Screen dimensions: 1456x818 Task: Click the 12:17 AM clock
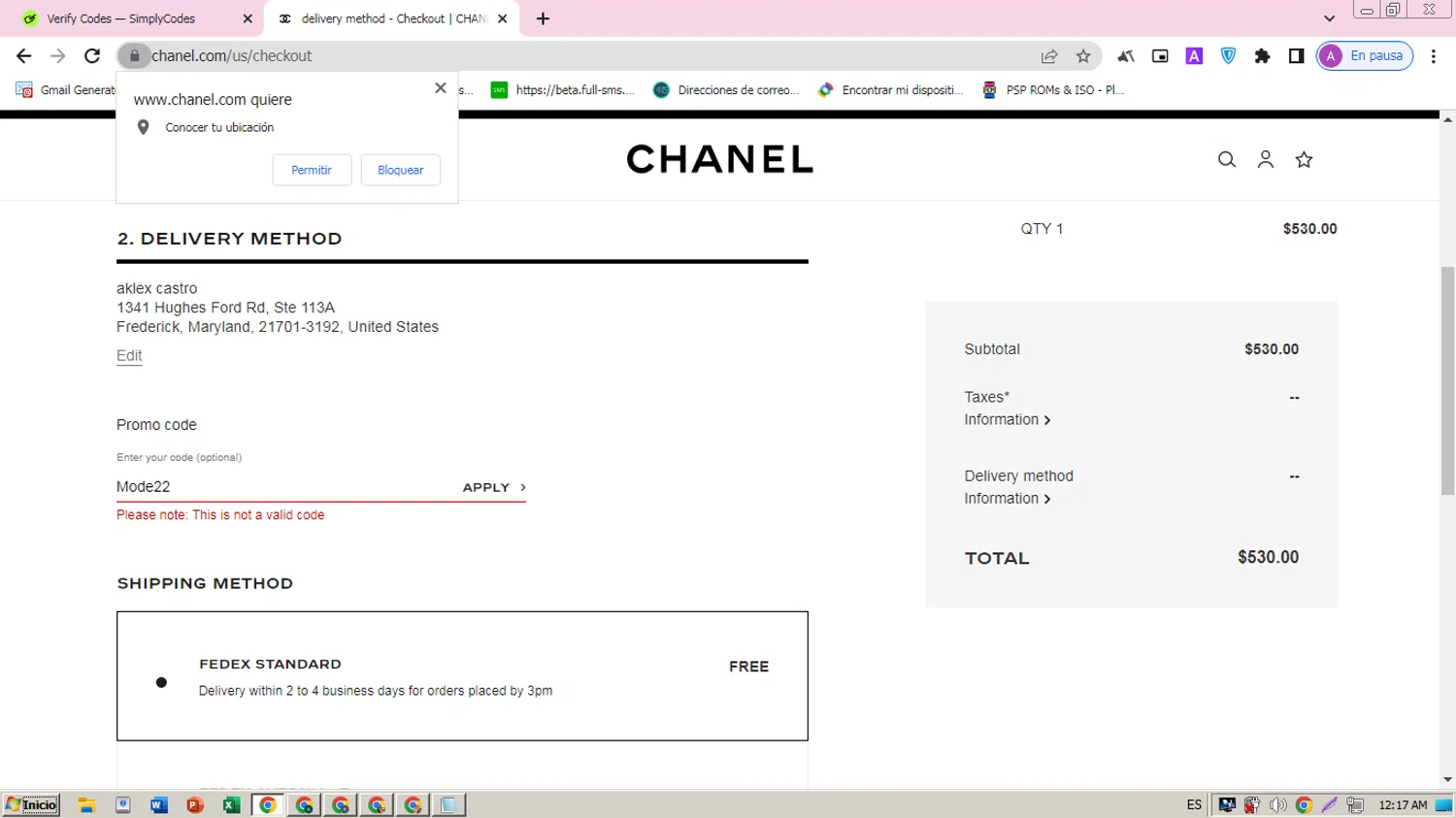point(1403,804)
